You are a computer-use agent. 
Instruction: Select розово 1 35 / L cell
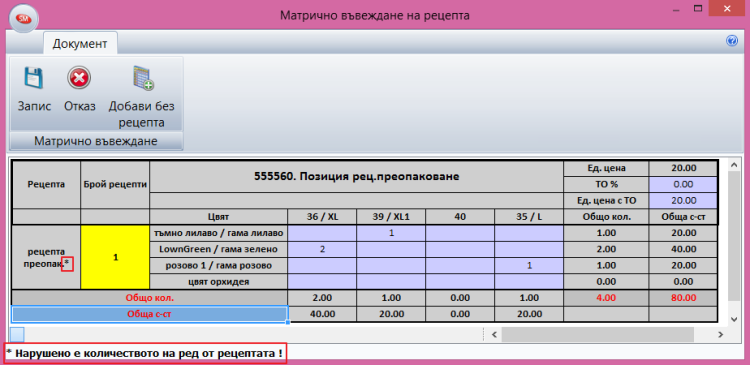(529, 265)
